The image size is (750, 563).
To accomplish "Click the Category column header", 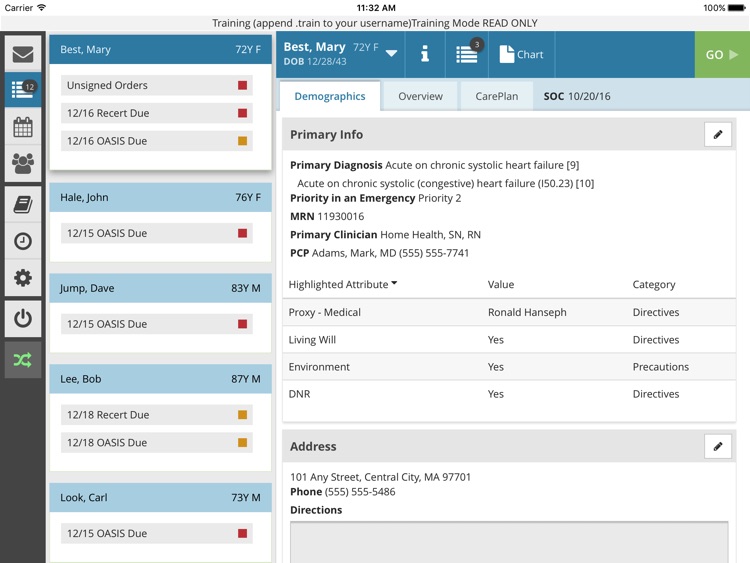I will [x=654, y=285].
